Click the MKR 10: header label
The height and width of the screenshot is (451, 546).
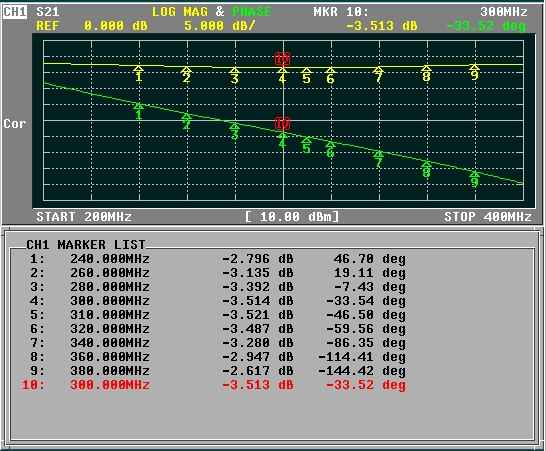(341, 12)
